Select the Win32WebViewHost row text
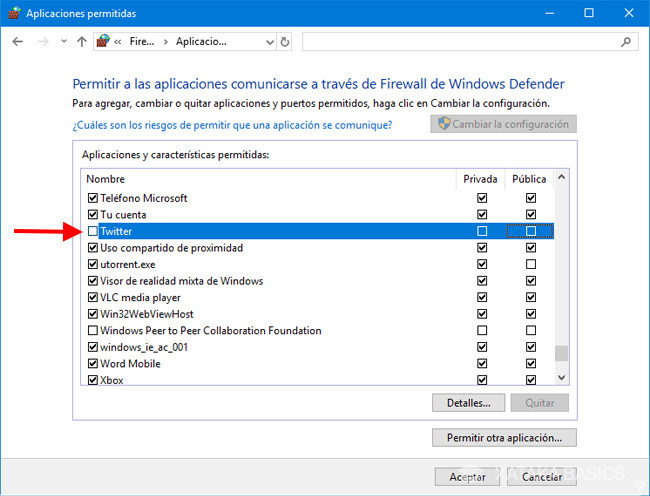The width and height of the screenshot is (650, 496). click(x=147, y=314)
